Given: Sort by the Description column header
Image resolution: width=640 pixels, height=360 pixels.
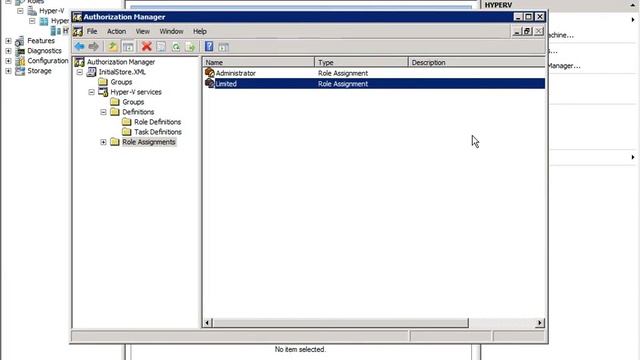Looking at the screenshot, I should point(476,62).
